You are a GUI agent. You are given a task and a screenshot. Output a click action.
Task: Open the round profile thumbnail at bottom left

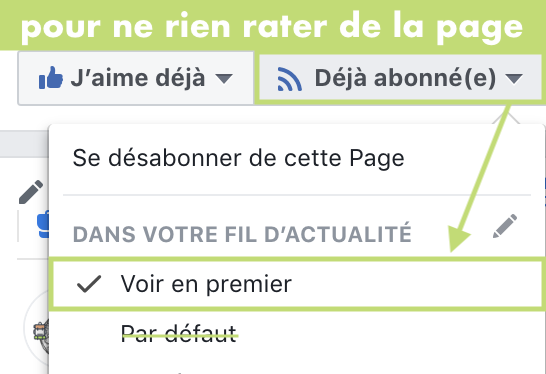point(37,327)
